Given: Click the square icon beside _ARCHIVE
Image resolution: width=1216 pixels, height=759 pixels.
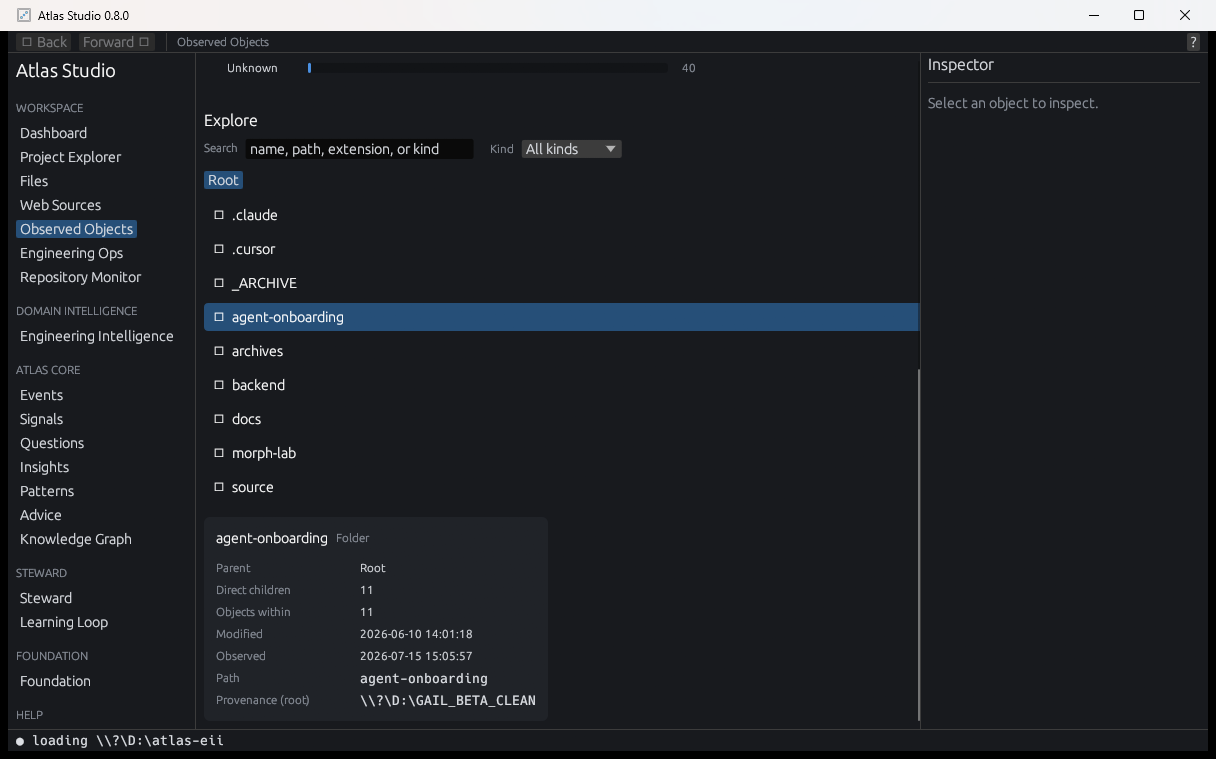Looking at the screenshot, I should pos(219,283).
